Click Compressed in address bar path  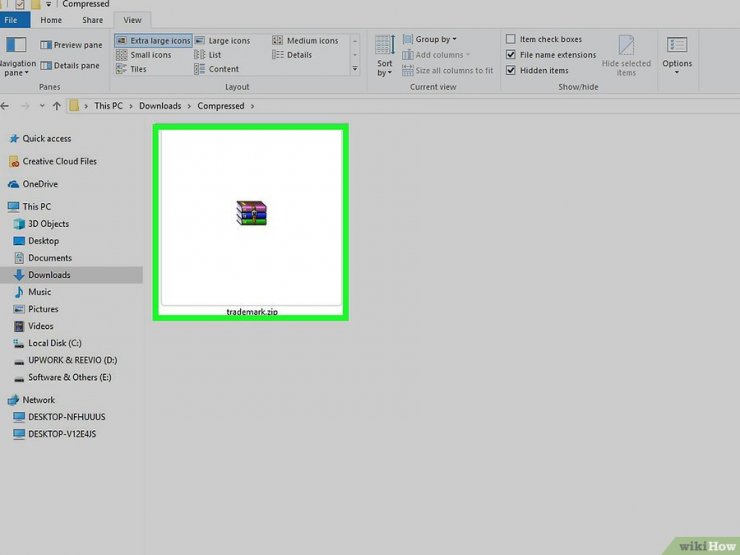pos(221,106)
